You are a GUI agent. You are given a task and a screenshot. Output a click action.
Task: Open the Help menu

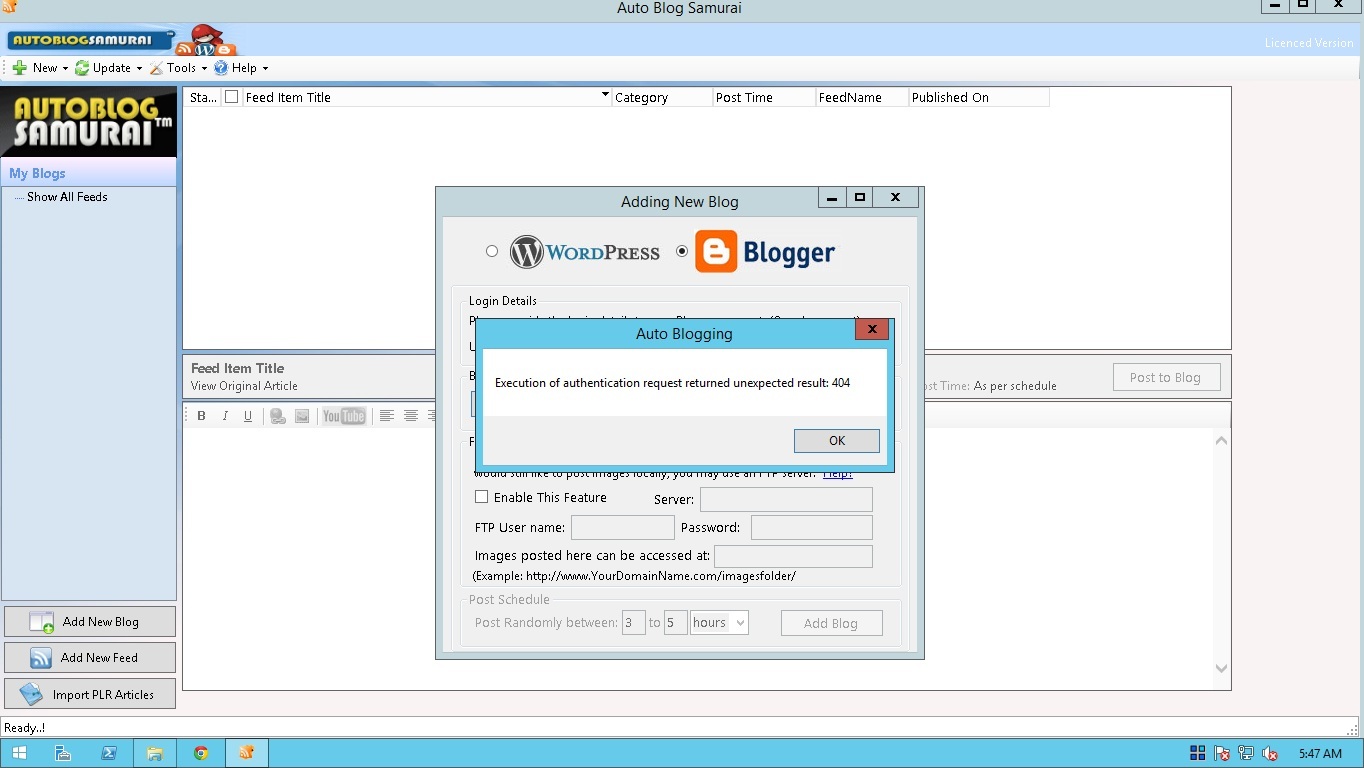(244, 68)
